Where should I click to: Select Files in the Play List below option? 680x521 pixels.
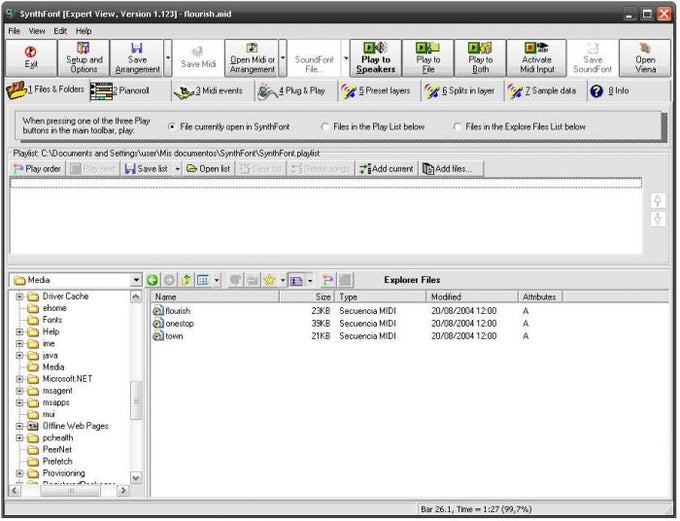pyautogui.click(x=373, y=127)
